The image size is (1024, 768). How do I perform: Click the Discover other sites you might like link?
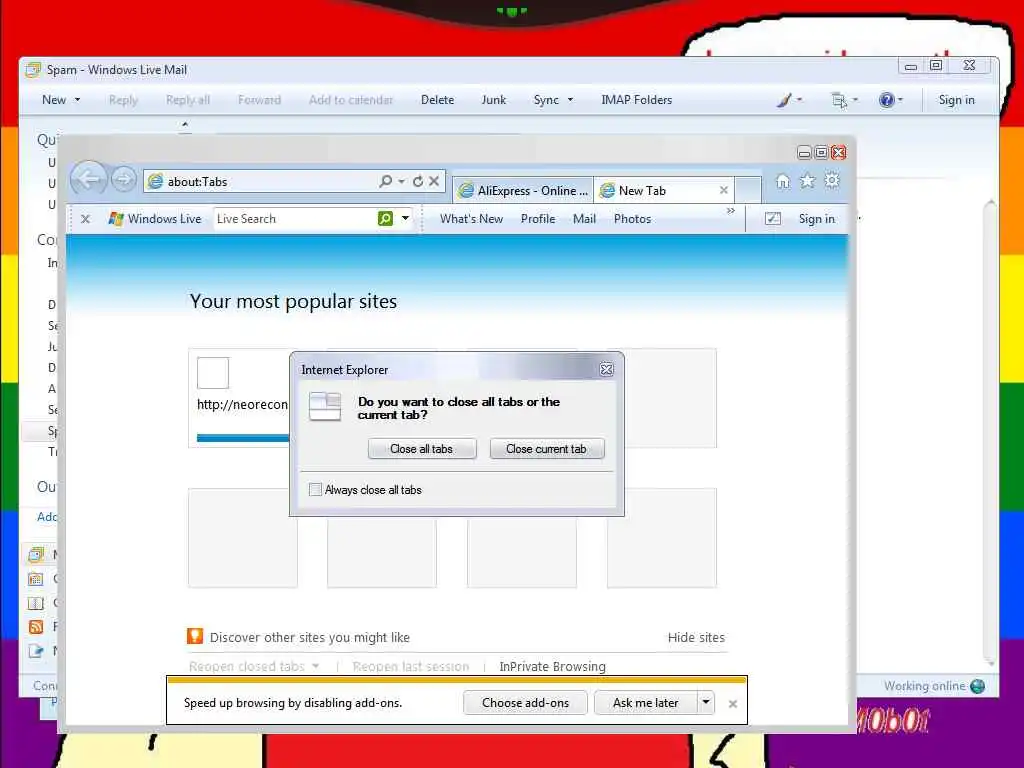click(x=310, y=637)
